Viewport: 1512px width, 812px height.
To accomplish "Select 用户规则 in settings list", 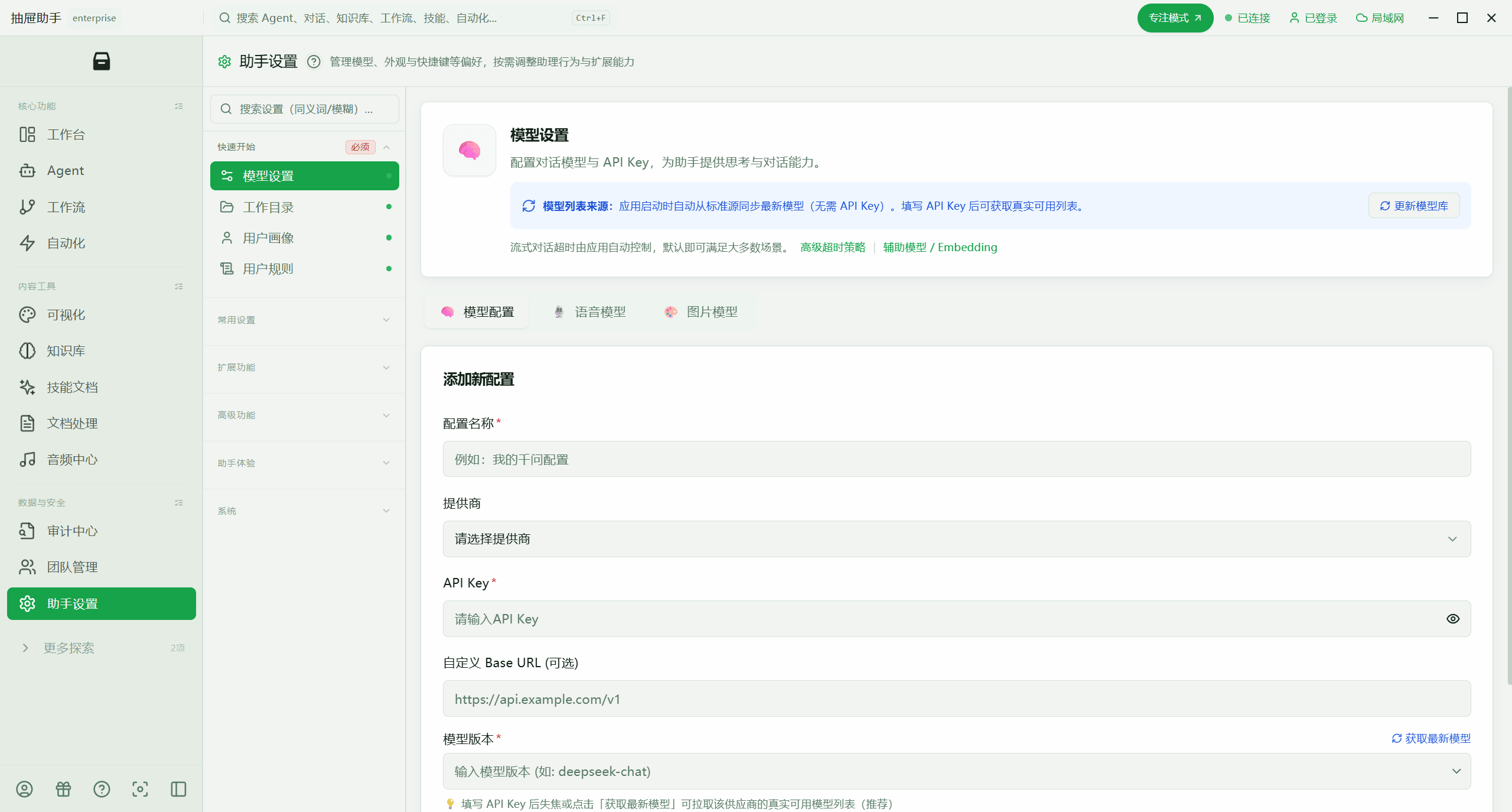I will point(305,269).
